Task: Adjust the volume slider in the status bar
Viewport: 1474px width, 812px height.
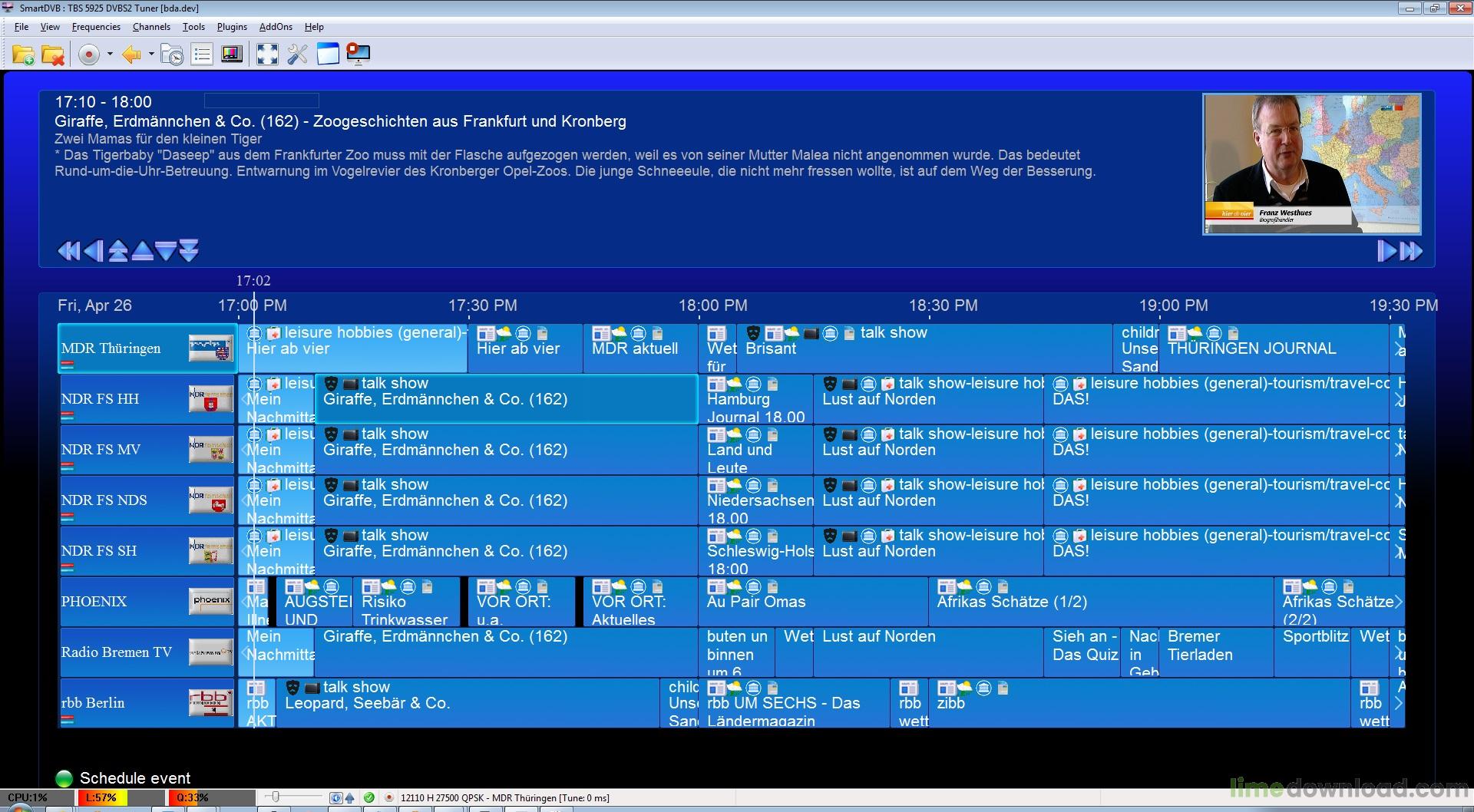Action: click(x=276, y=797)
